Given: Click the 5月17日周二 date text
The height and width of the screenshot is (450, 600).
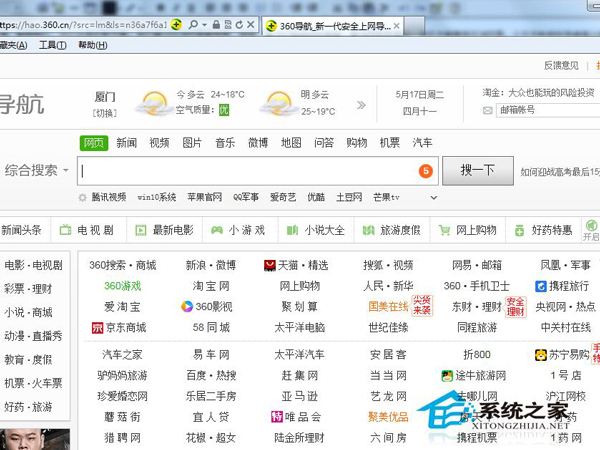Looking at the screenshot, I should pos(419,95).
